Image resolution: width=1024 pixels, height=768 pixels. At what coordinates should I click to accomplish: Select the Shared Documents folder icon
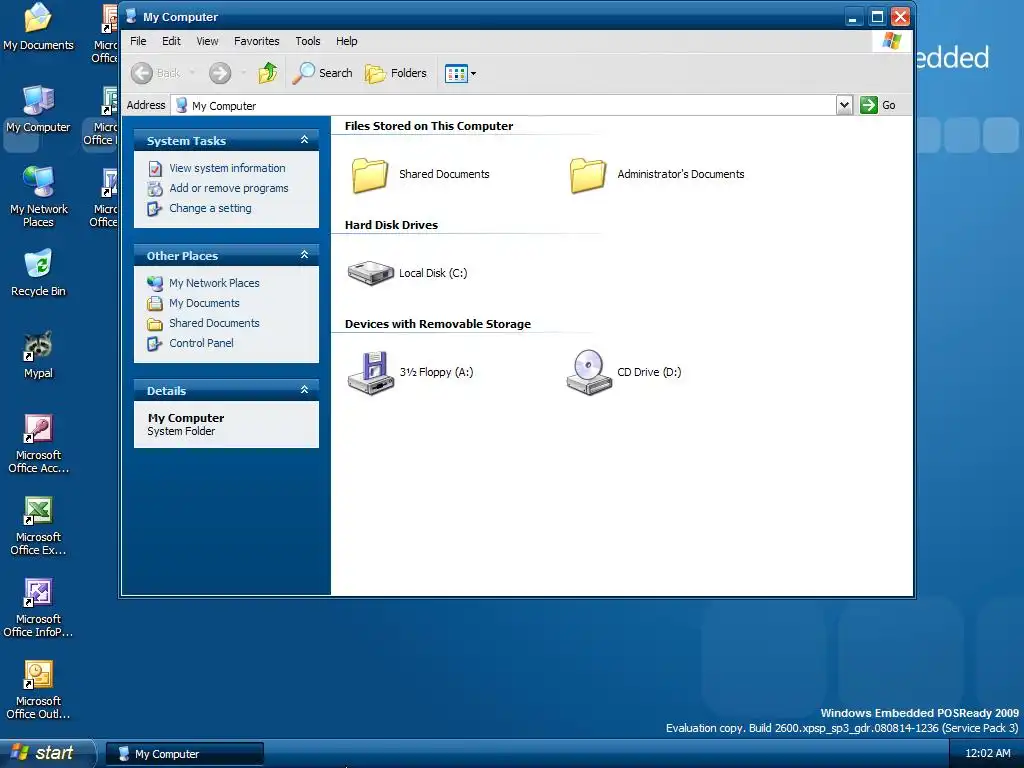[x=370, y=174]
